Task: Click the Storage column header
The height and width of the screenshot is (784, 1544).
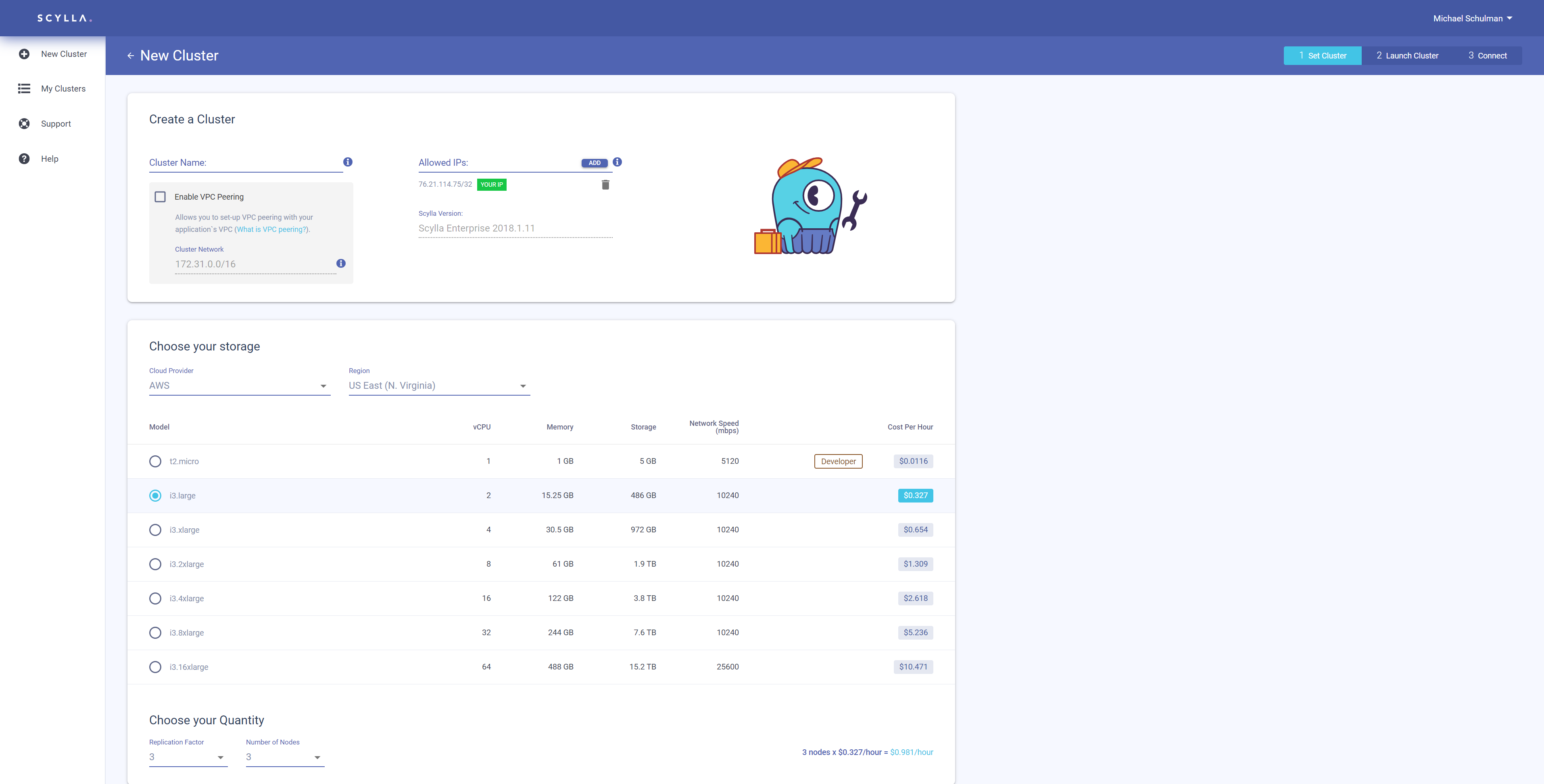Action: (x=643, y=427)
